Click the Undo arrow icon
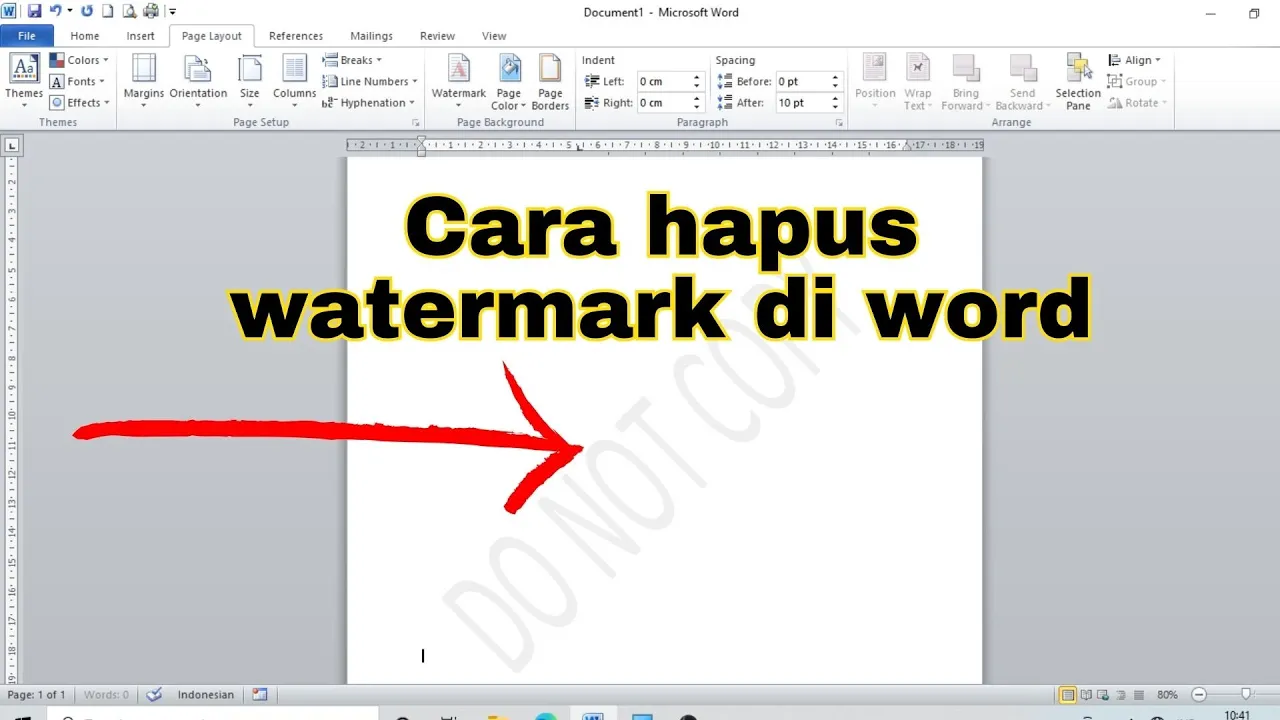 pos(57,11)
